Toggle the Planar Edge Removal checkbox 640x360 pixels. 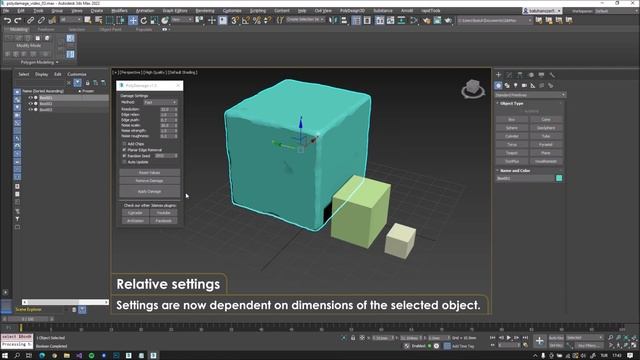pos(124,150)
